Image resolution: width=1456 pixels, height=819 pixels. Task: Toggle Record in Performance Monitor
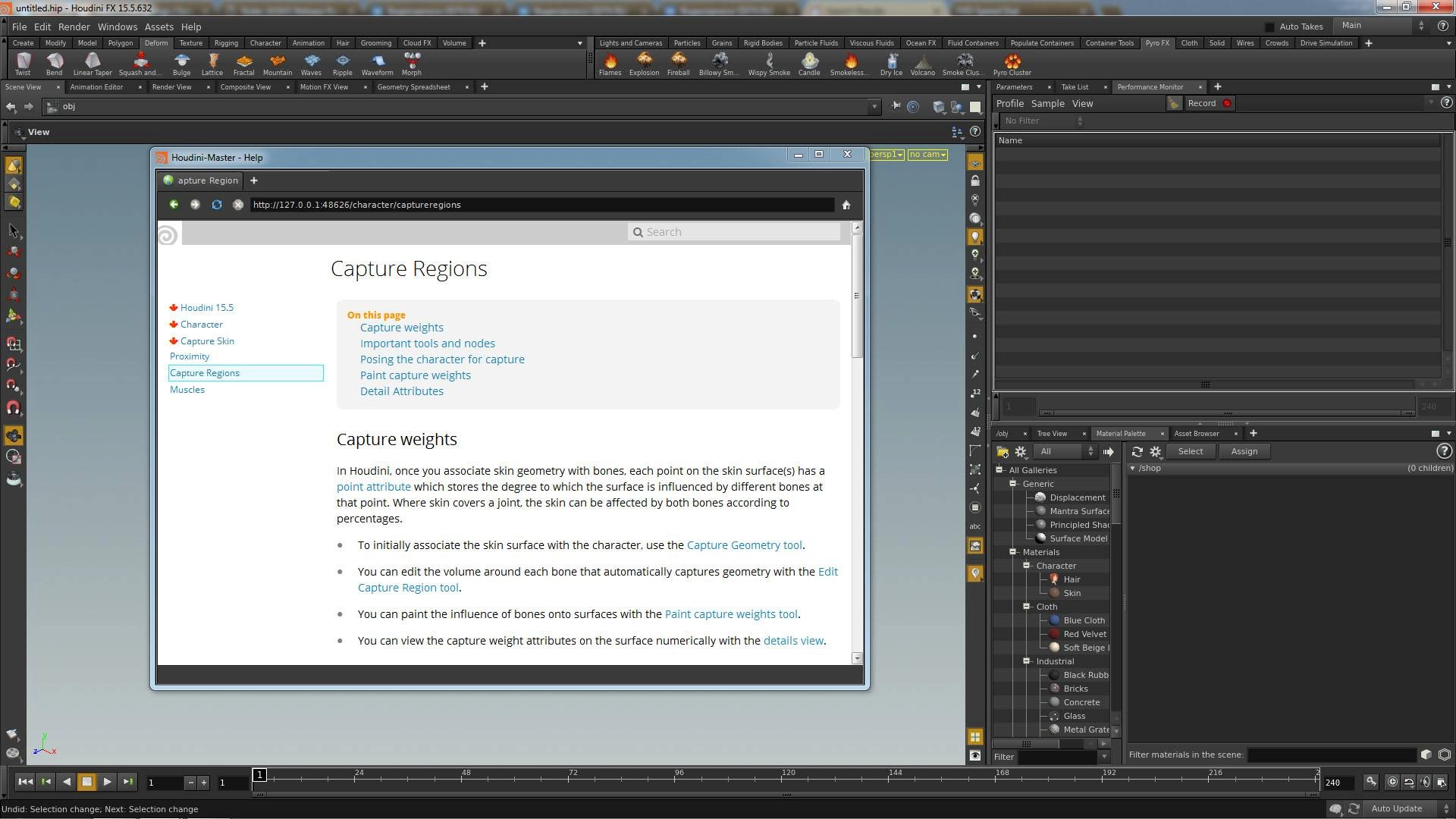(1209, 103)
